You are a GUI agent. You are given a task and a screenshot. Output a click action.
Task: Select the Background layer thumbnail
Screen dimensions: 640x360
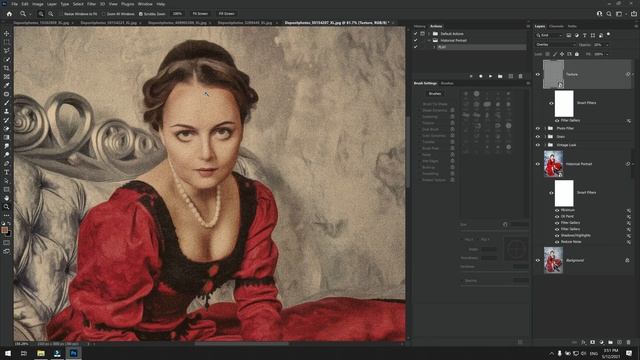point(553,260)
